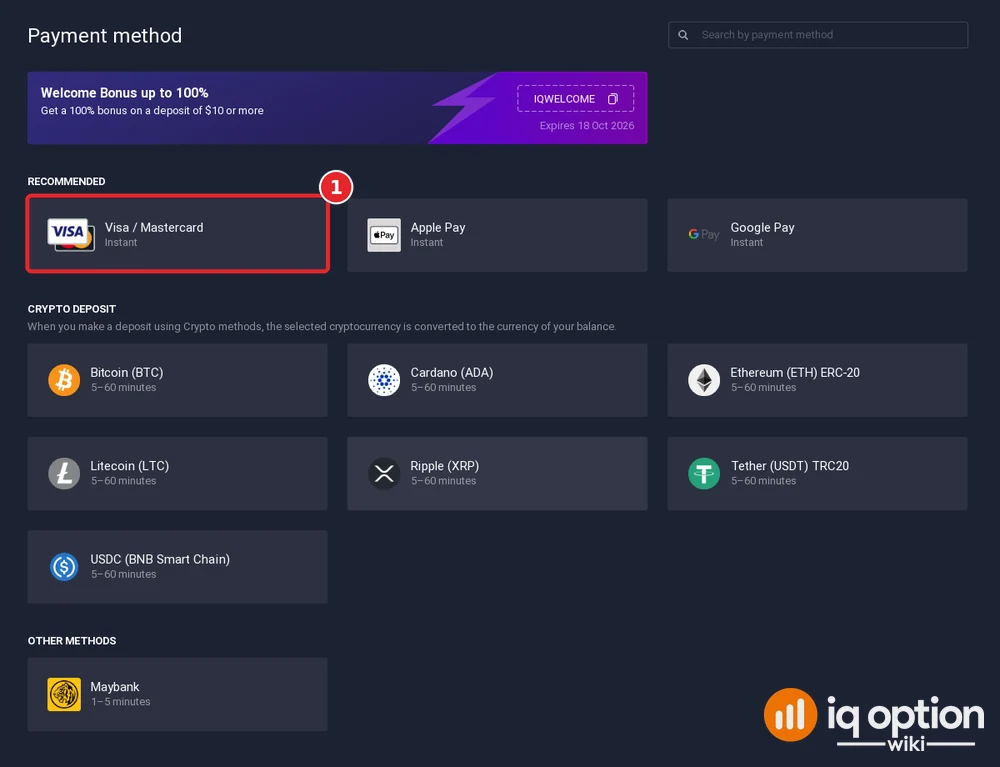The height and width of the screenshot is (767, 1000).
Task: Click the Welcome Bonus up to 100% heading
Action: coord(124,93)
